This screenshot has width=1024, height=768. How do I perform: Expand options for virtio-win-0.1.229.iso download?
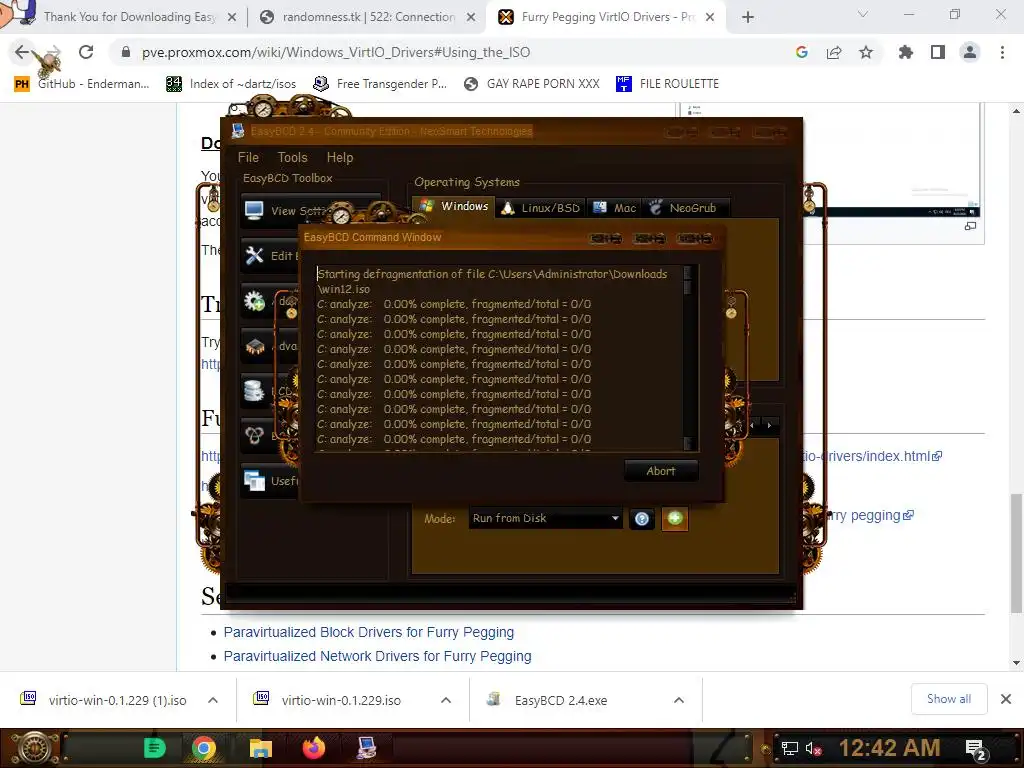(446, 700)
